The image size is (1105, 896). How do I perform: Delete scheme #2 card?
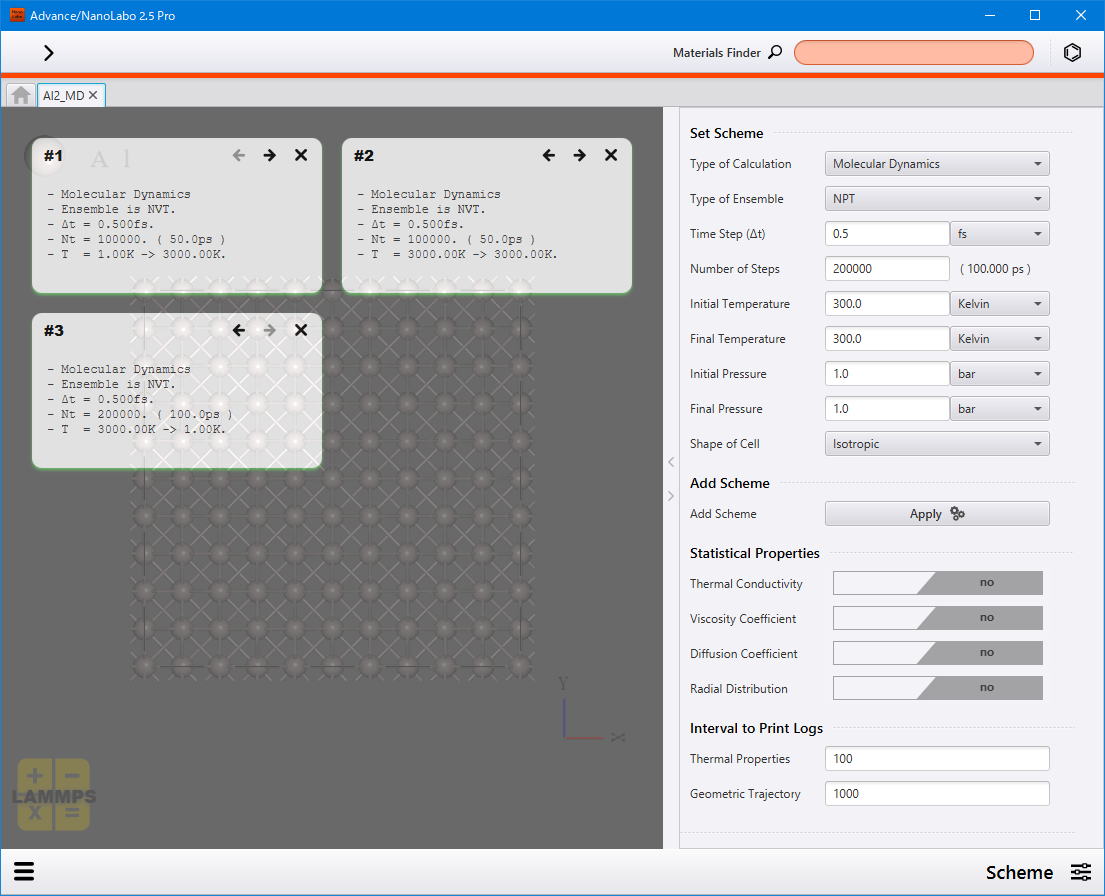611,155
